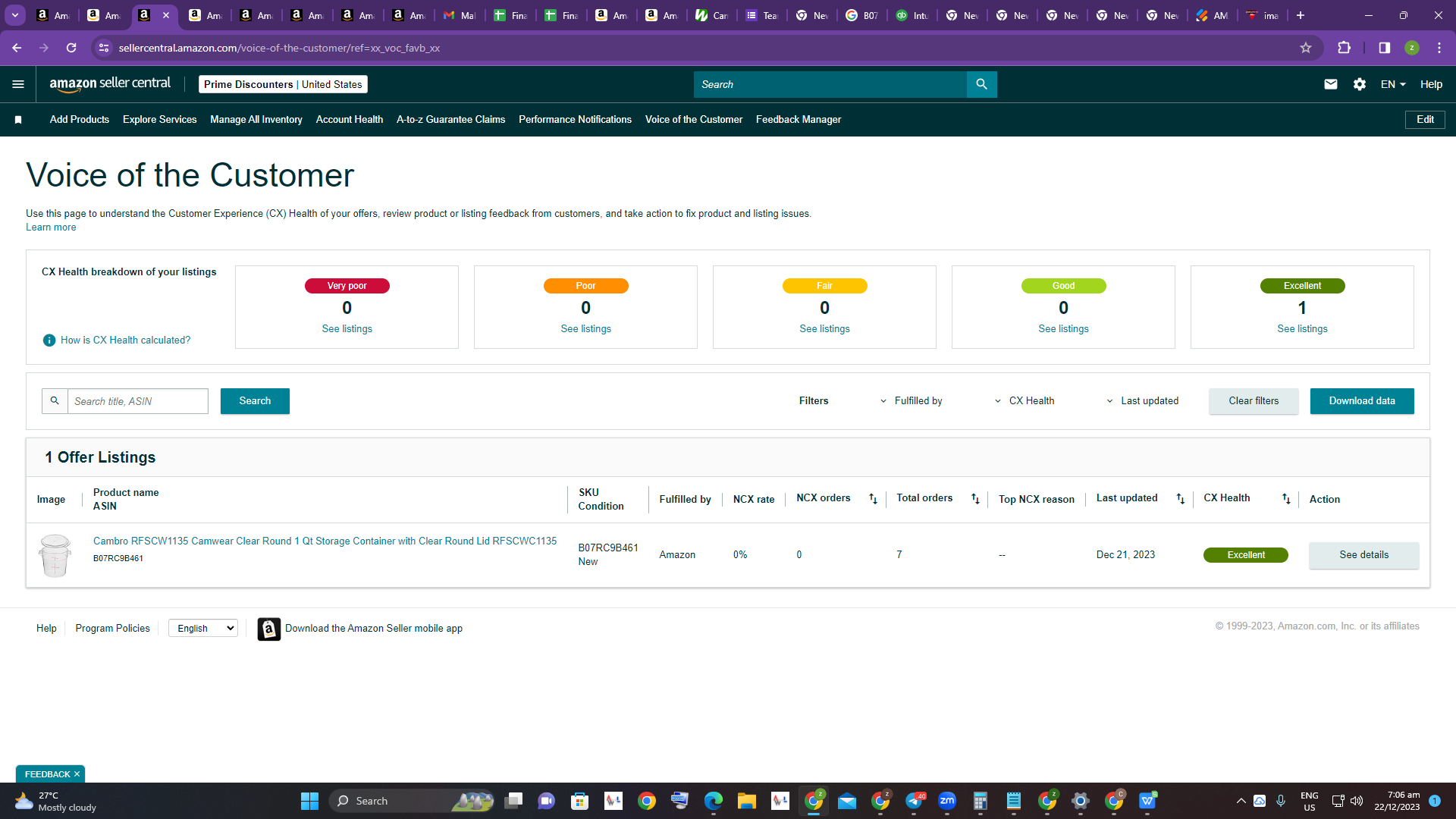Open the Learn more link
1456x819 pixels.
coord(51,227)
